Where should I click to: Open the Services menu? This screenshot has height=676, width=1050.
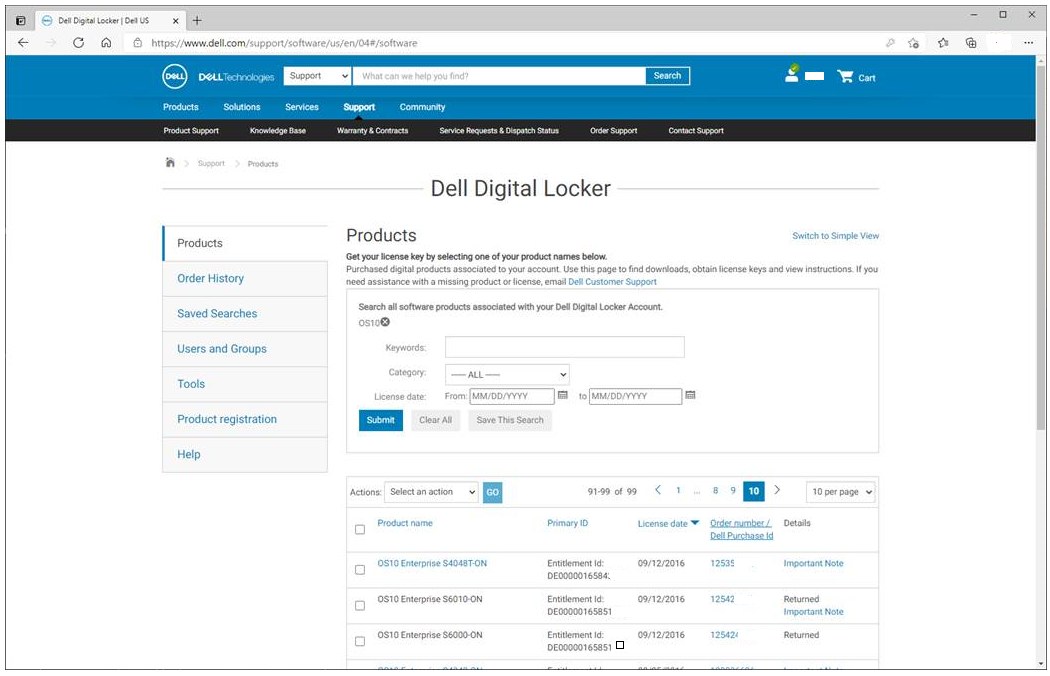click(302, 107)
